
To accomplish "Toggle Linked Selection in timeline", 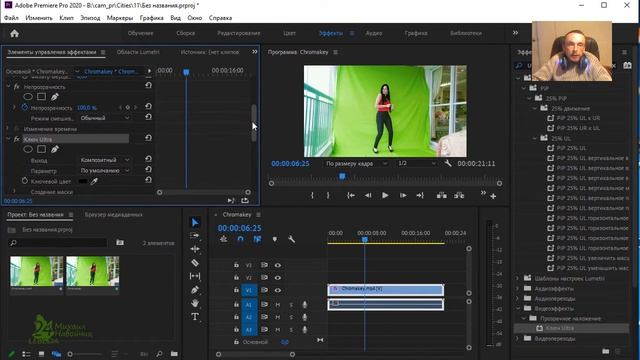I will coord(257,240).
